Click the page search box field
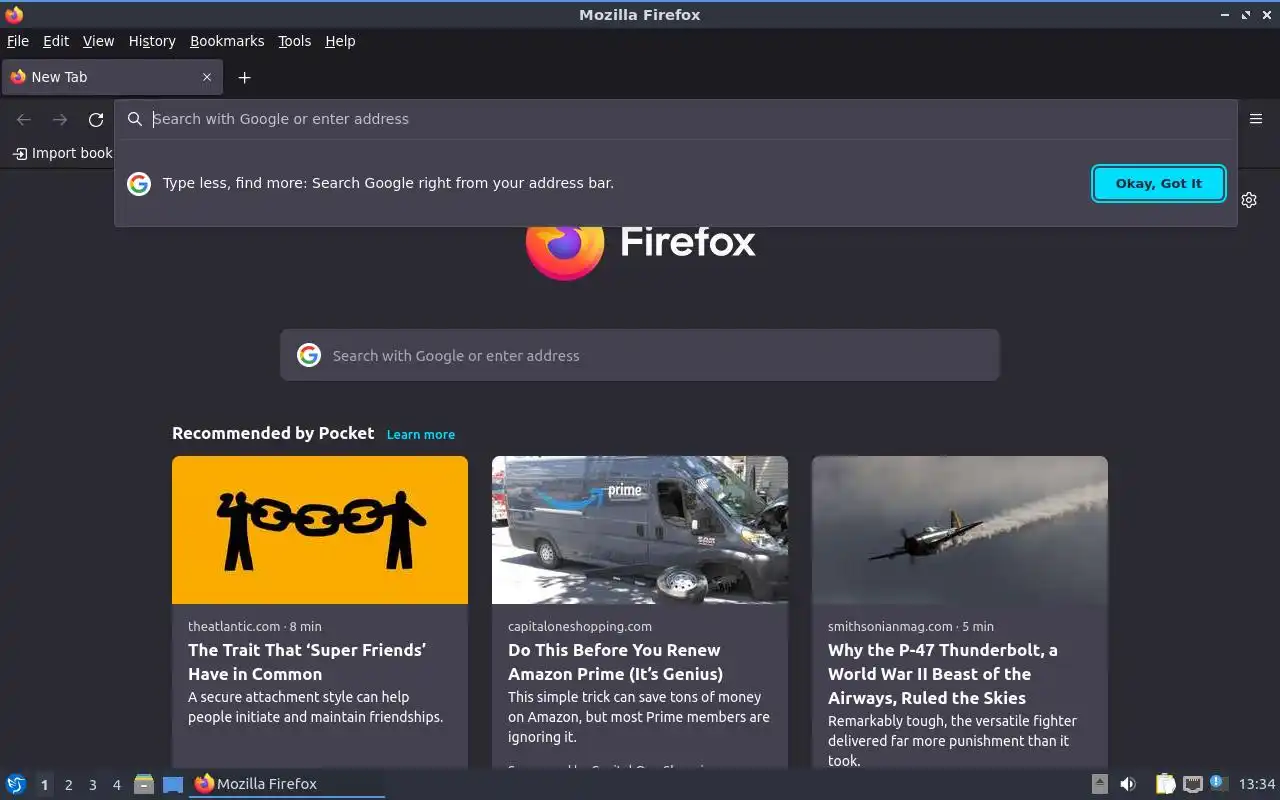This screenshot has height=800, width=1280. point(640,355)
